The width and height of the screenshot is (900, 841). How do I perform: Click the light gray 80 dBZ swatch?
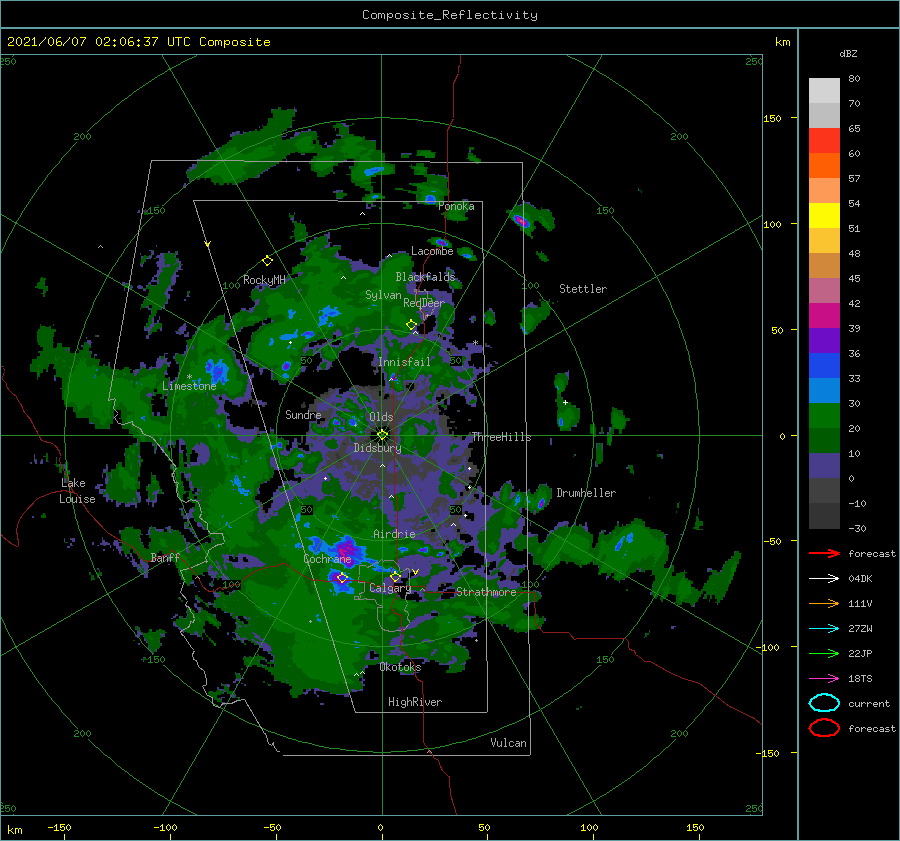point(824,91)
